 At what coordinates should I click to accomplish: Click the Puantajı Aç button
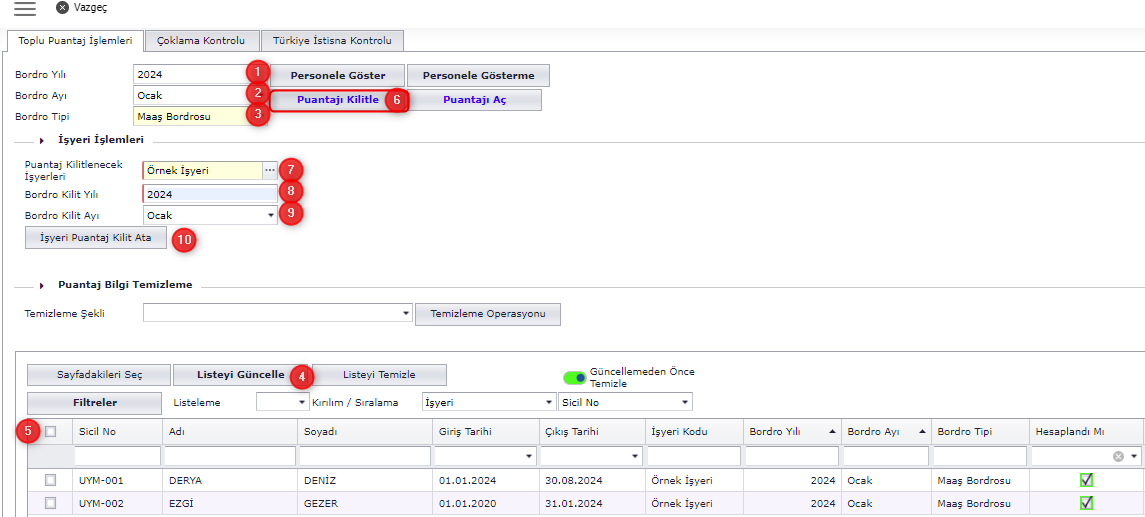click(x=474, y=100)
